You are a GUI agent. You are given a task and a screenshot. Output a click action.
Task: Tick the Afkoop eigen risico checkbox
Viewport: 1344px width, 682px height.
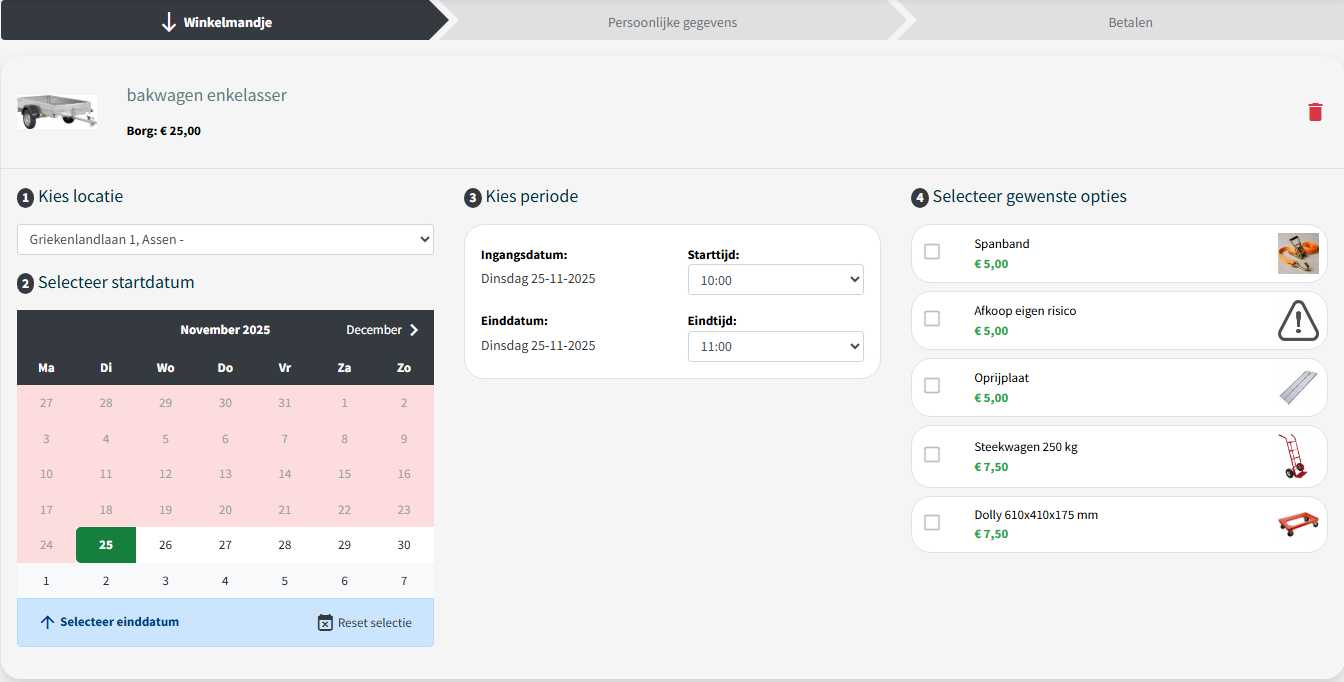(x=932, y=319)
